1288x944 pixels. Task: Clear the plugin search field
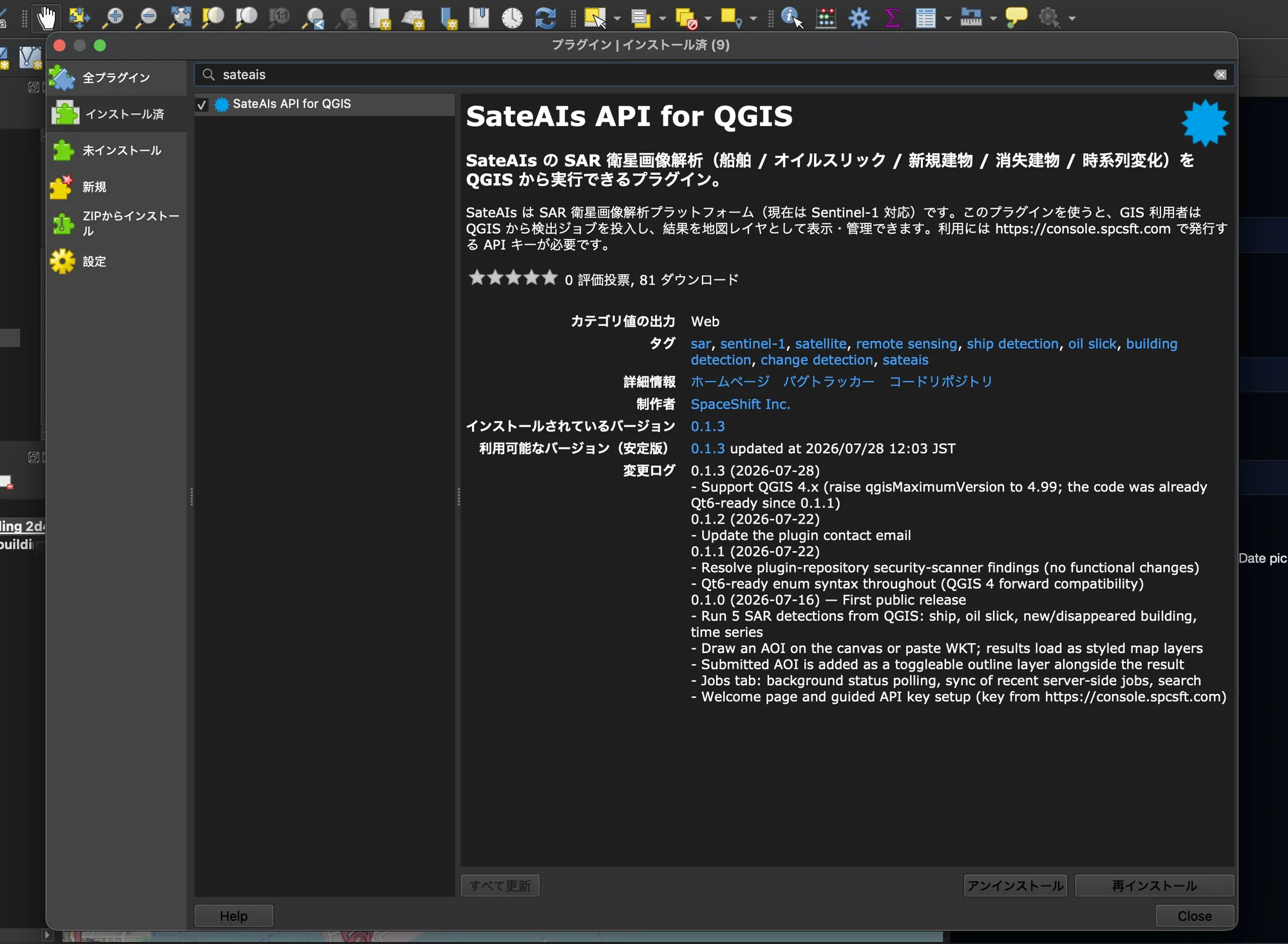pos(1220,75)
